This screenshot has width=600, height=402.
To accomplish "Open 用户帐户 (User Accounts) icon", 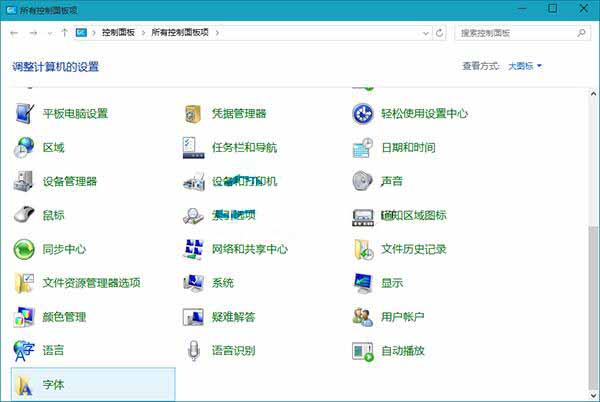I will coord(363,317).
